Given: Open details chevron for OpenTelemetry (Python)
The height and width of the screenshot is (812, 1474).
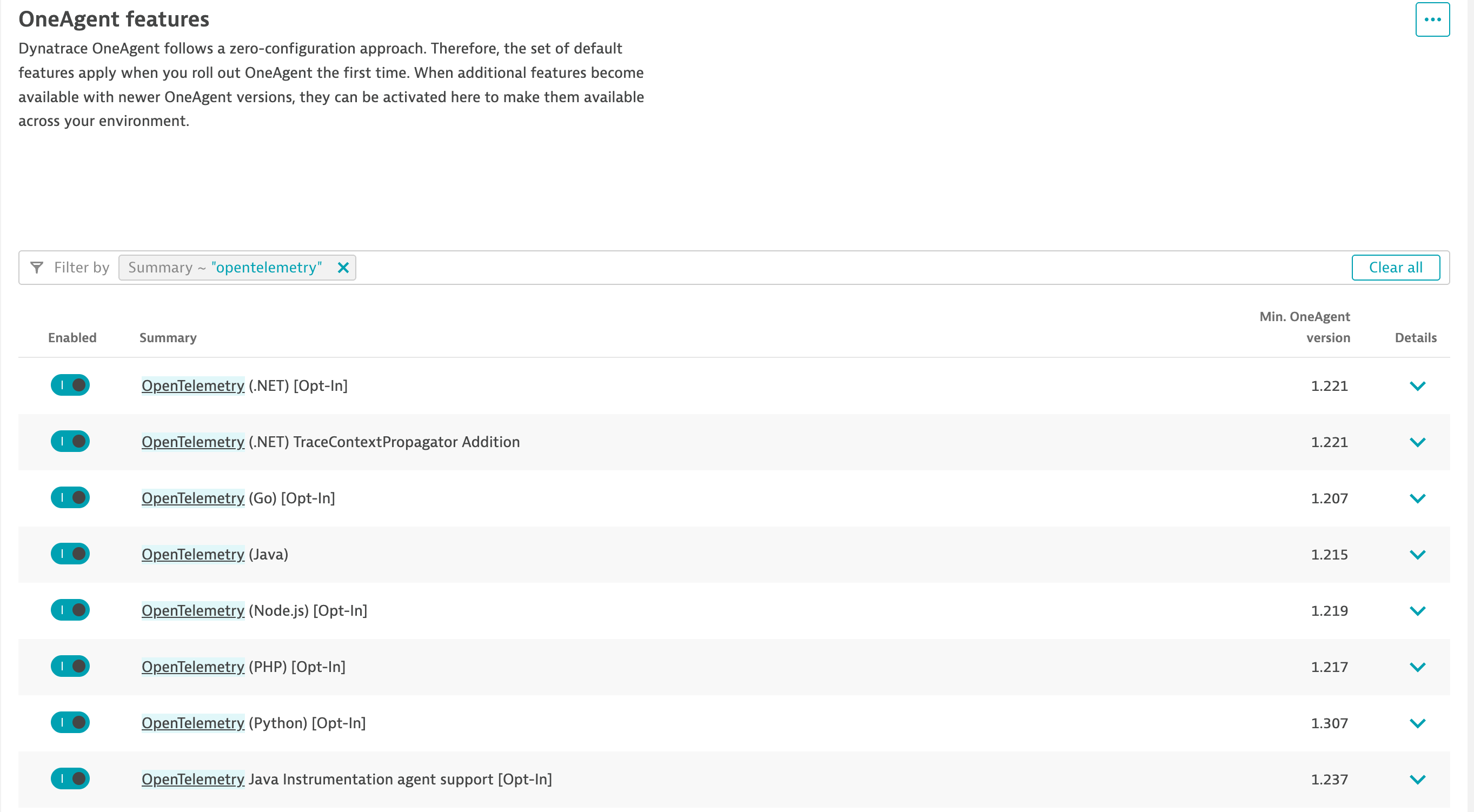Looking at the screenshot, I should (1417, 723).
